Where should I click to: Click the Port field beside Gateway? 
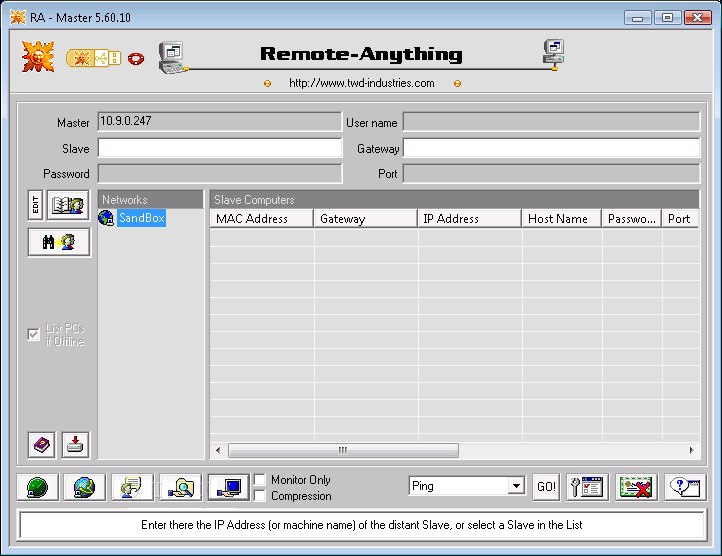552,174
